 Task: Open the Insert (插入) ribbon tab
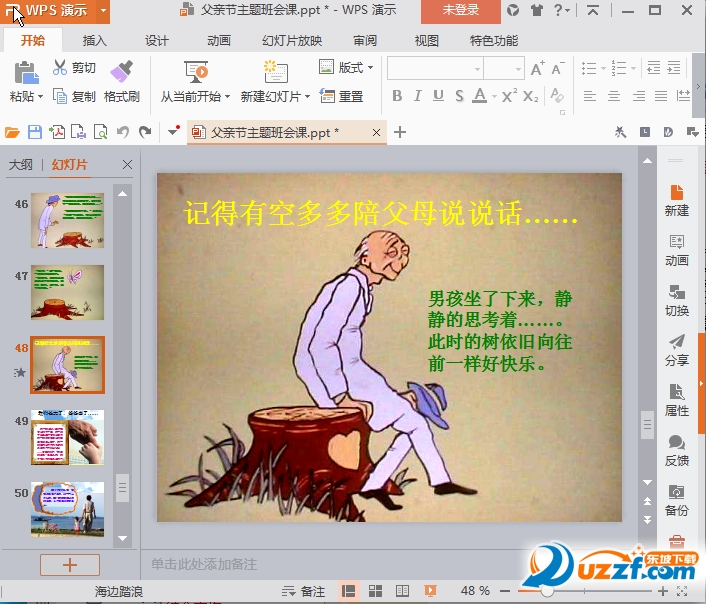[x=95, y=41]
